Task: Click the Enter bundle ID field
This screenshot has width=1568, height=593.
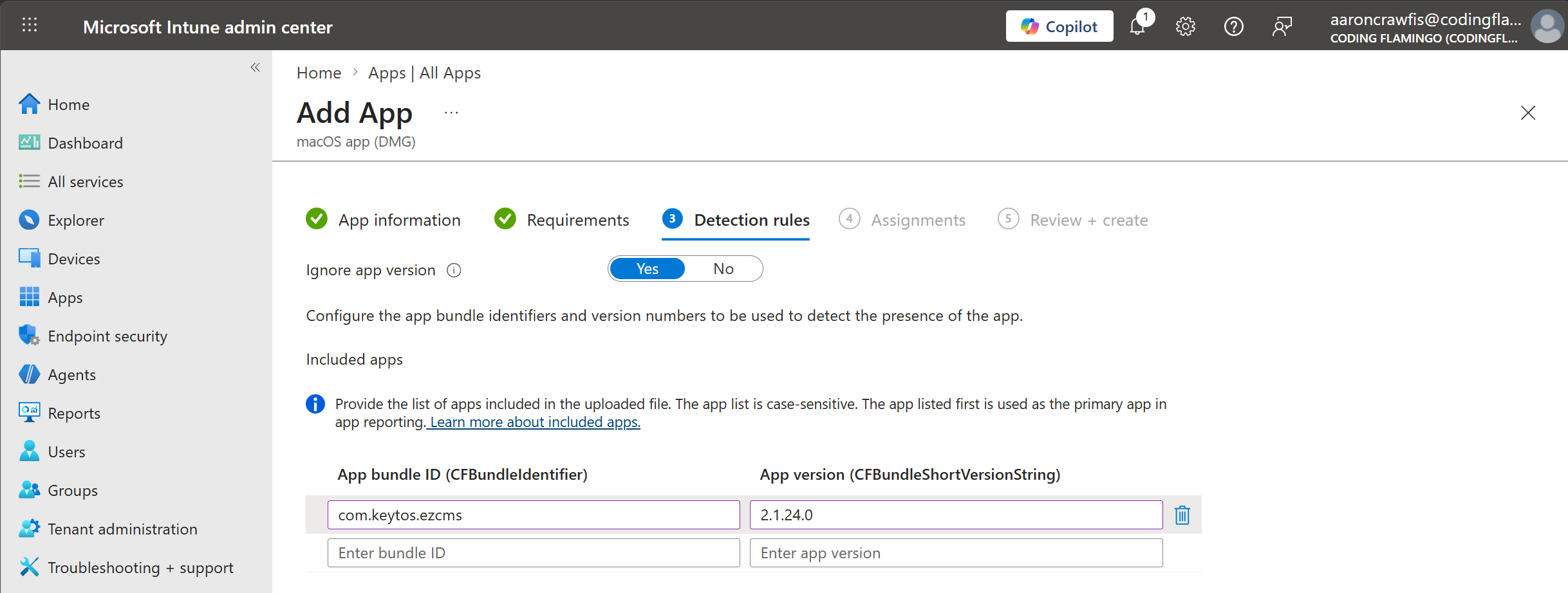Action: click(x=533, y=552)
